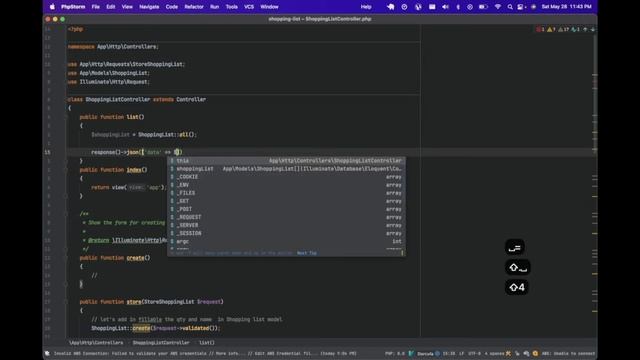The height and width of the screenshot is (360, 640).
Task: Open the View menu
Action: (127, 7)
